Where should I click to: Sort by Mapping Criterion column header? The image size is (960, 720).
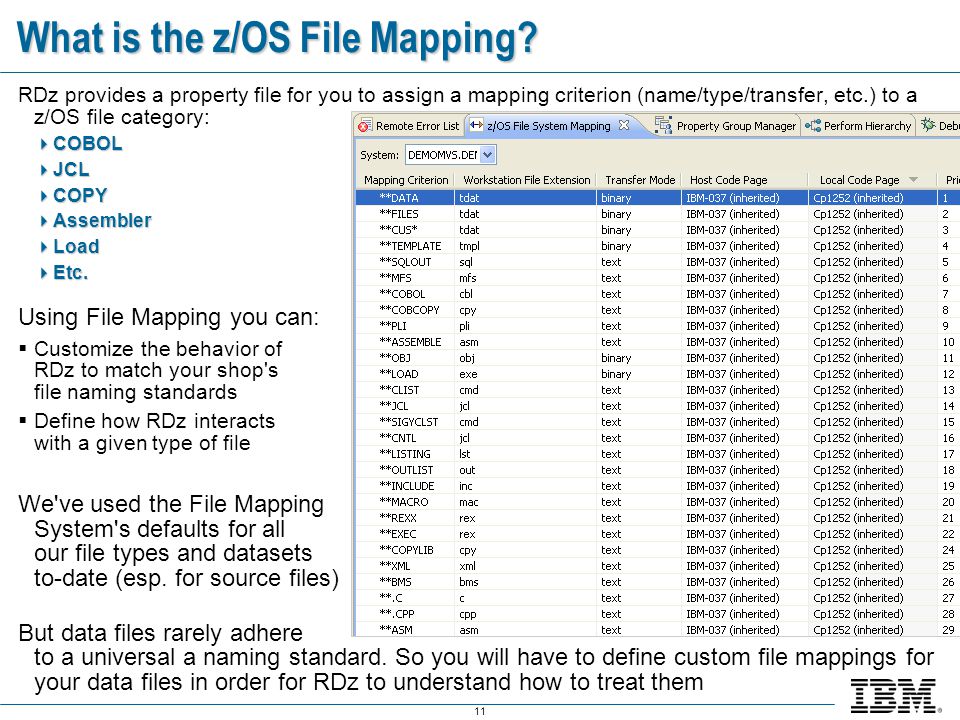click(x=405, y=180)
